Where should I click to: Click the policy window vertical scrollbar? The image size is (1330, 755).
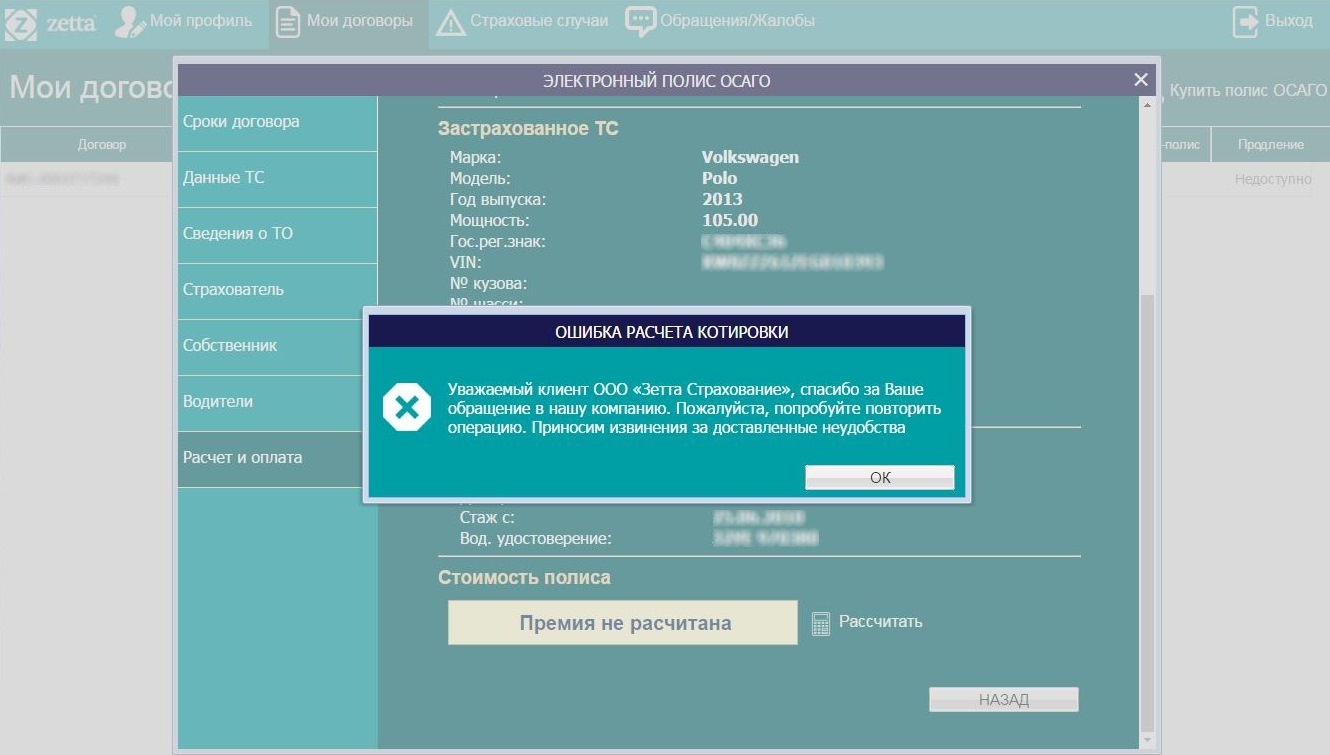coord(1147,422)
